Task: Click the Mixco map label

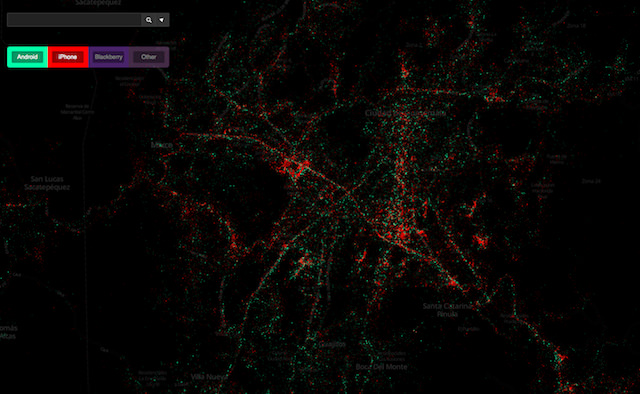Action: (x=162, y=145)
